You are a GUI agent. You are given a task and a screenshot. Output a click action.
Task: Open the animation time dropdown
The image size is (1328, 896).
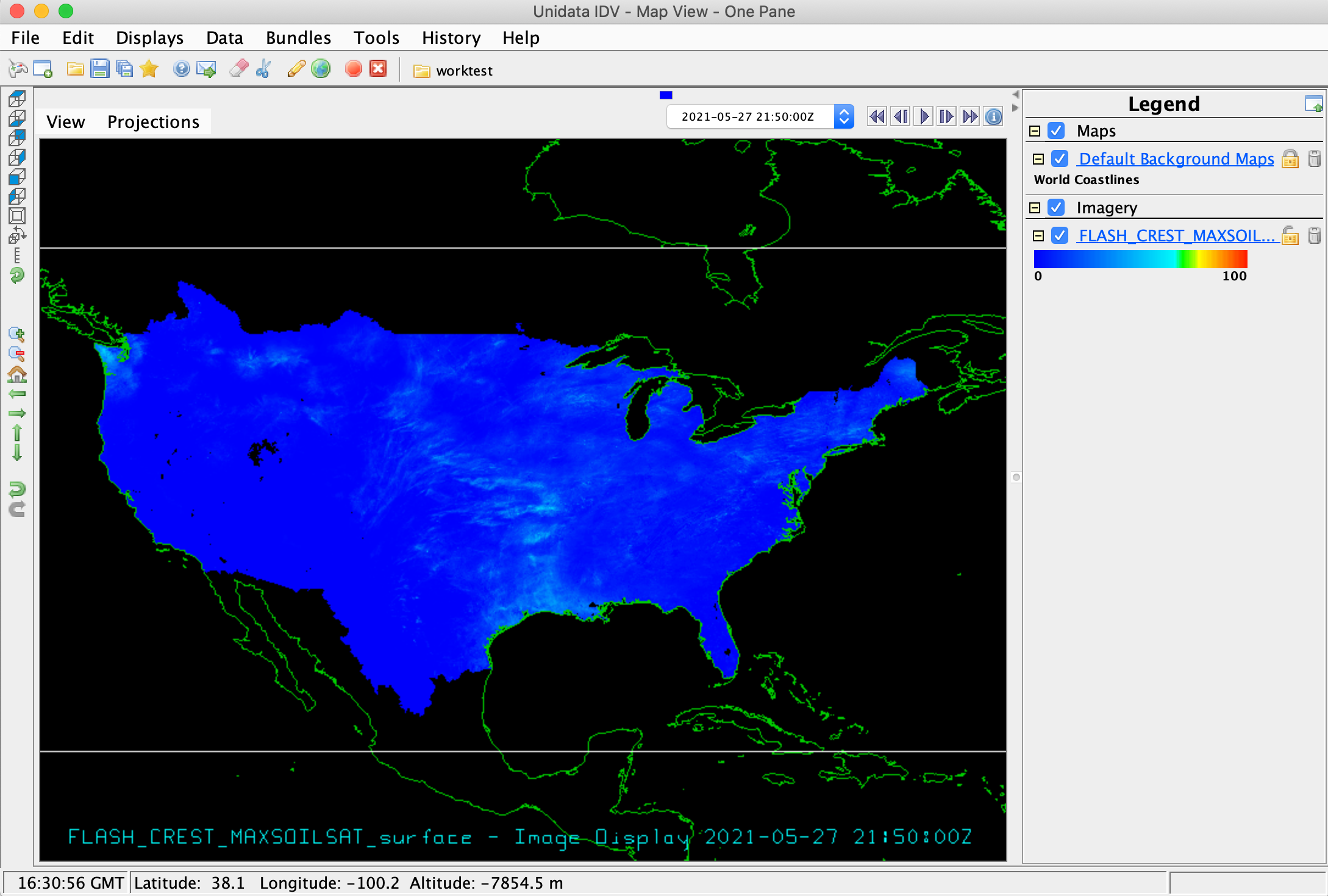[x=844, y=116]
